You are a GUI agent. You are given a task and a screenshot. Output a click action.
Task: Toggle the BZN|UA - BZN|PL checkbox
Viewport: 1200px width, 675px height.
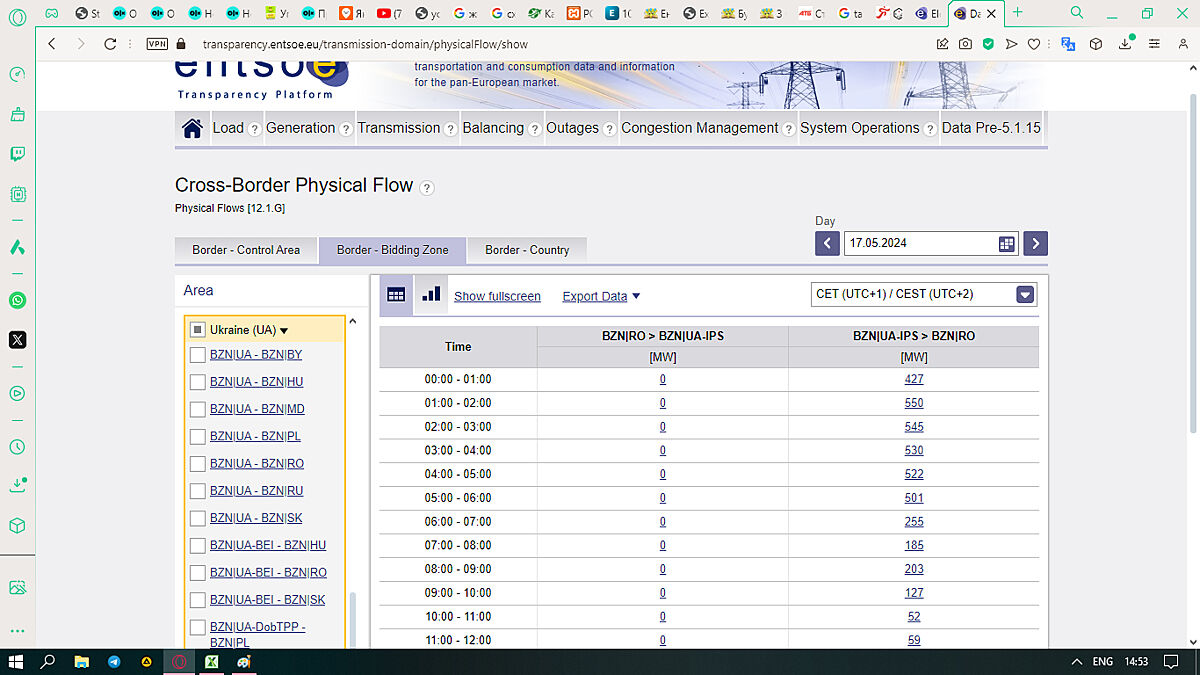198,437
